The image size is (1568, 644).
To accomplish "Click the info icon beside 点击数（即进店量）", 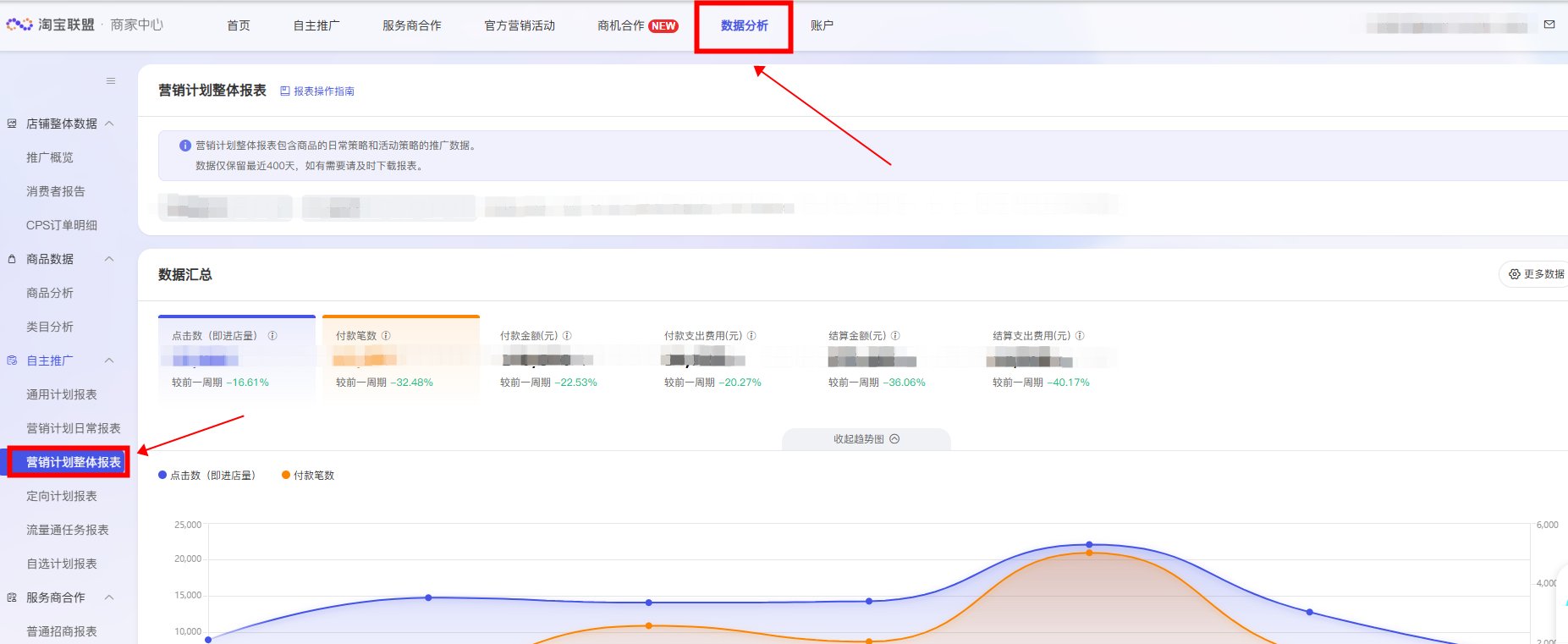I will click(272, 336).
